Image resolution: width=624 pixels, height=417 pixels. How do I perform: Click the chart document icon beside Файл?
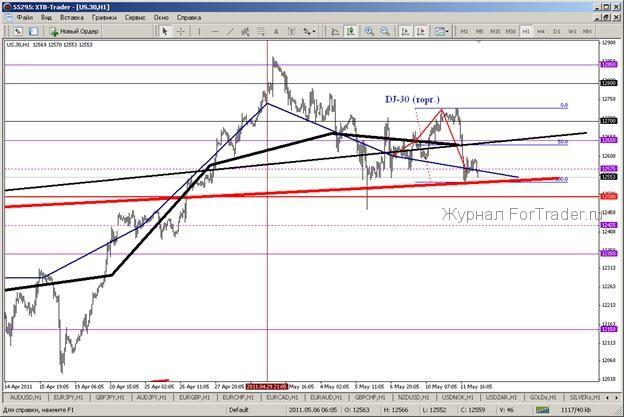(9, 18)
